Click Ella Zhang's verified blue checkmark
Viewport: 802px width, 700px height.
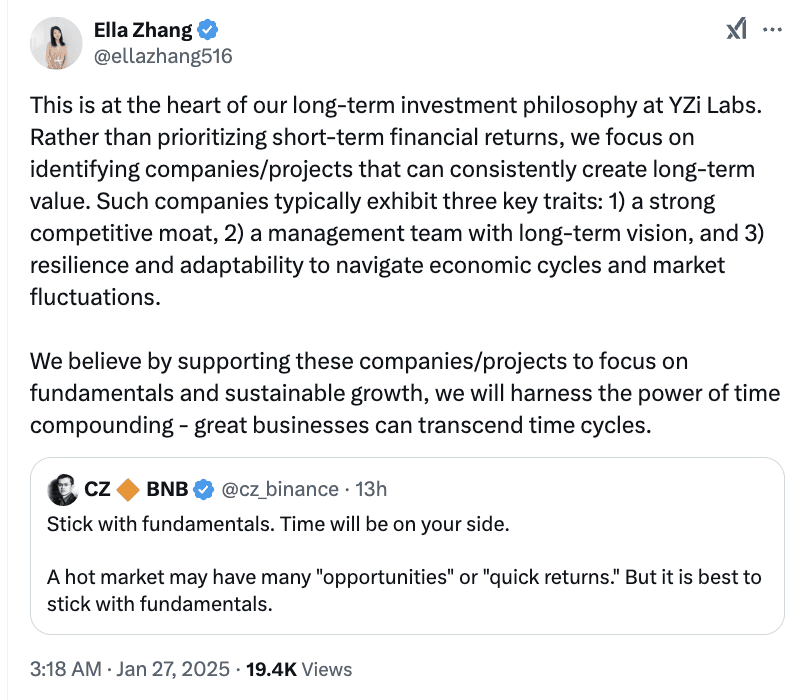(207, 29)
